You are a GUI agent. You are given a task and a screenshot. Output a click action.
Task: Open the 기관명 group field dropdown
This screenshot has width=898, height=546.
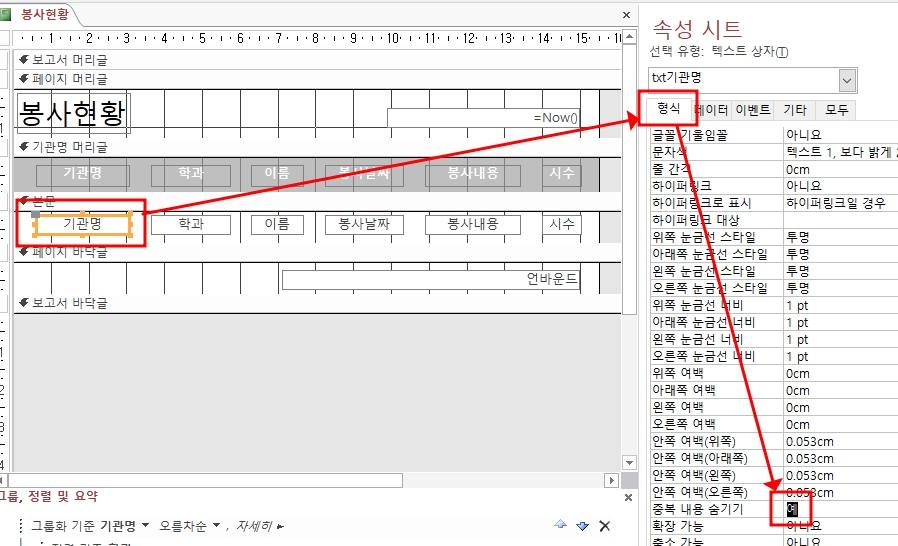tap(145, 525)
